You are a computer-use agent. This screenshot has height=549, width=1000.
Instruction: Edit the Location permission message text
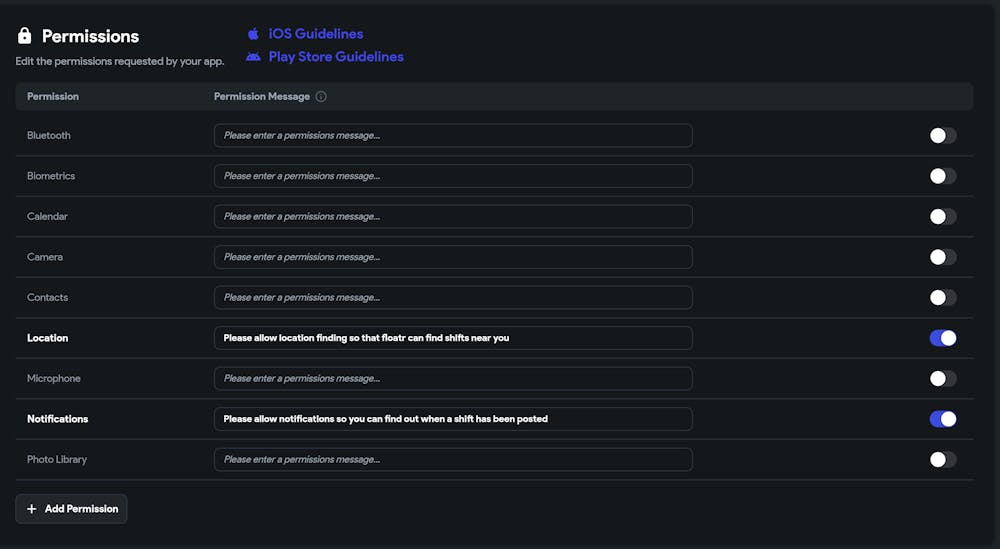453,338
